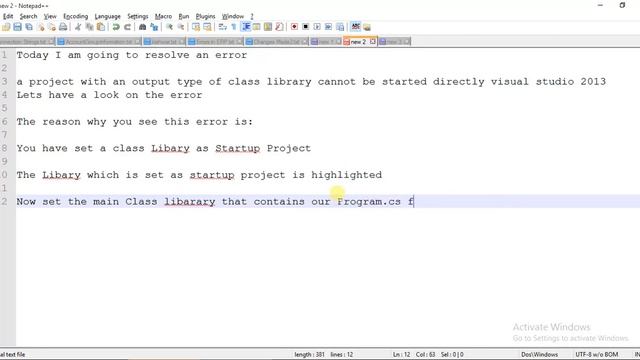Click the Playback macro icon
Screen dimensions: 640x360
[317, 27]
